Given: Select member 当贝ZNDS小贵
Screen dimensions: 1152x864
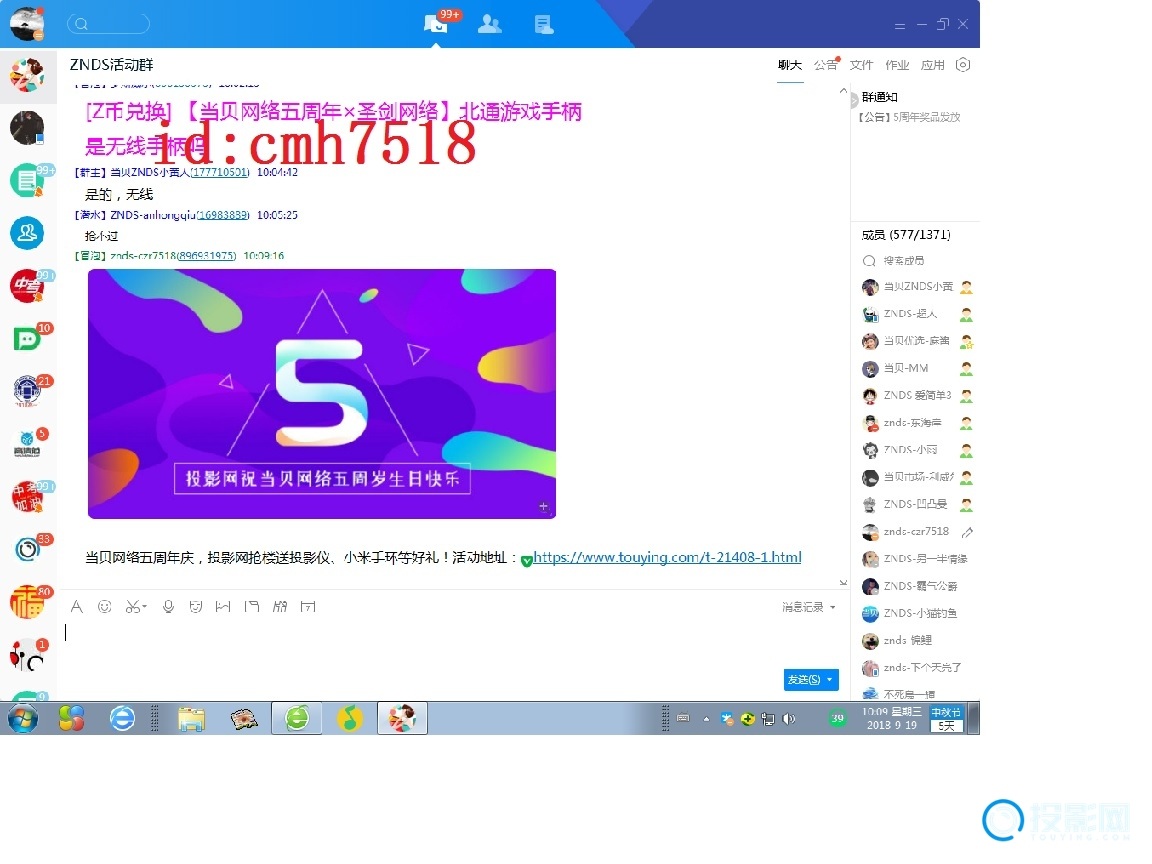Looking at the screenshot, I should coord(917,287).
